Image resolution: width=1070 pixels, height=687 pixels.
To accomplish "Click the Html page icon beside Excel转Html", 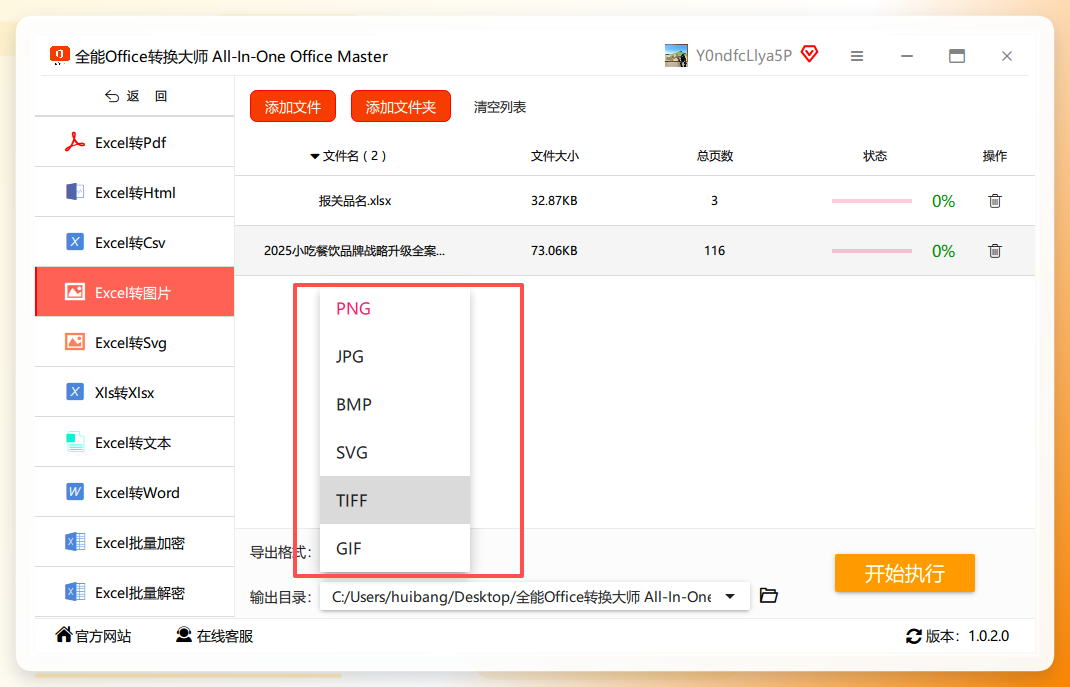I will [x=75, y=192].
